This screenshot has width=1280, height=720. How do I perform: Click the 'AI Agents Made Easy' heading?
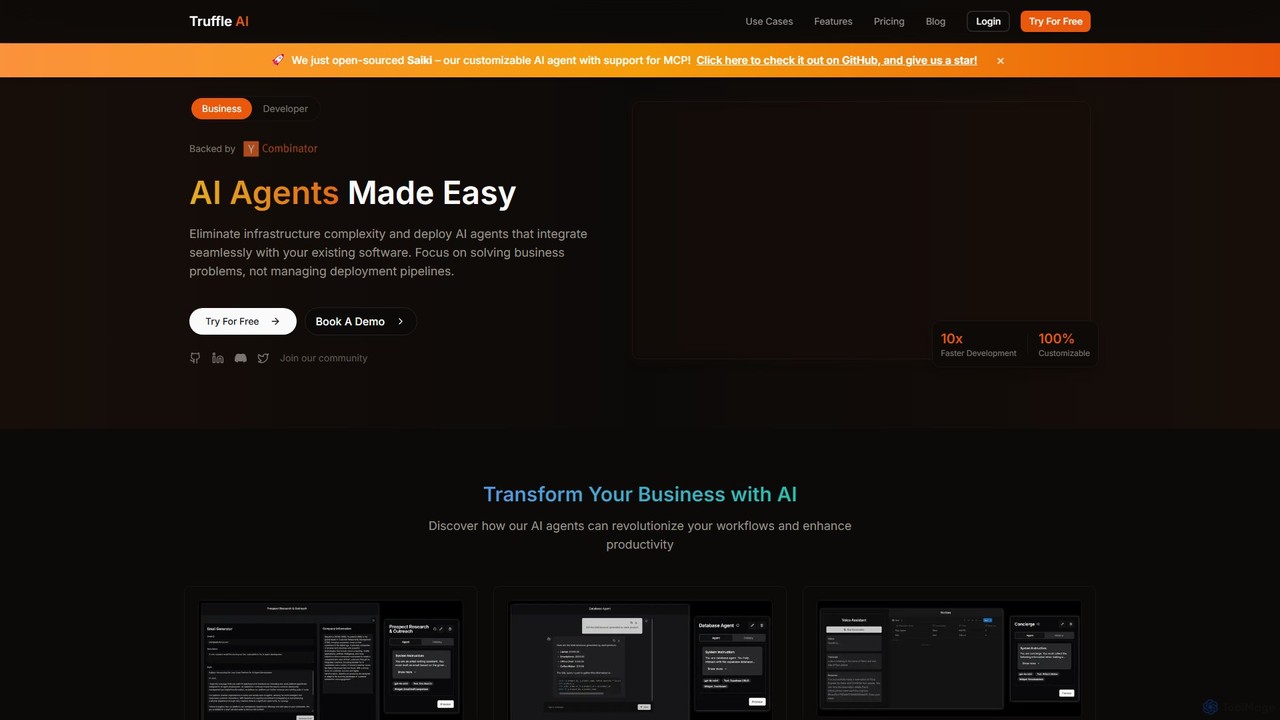coord(353,192)
